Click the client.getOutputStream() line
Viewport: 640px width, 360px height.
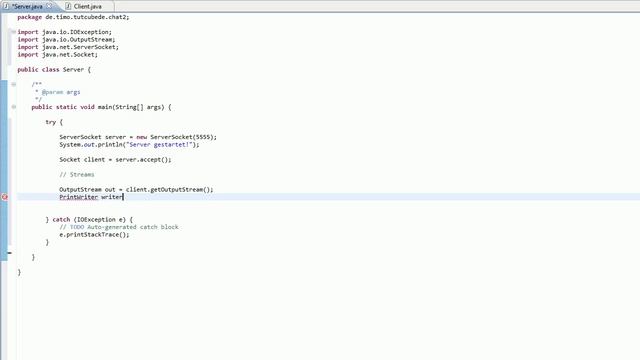(136, 190)
